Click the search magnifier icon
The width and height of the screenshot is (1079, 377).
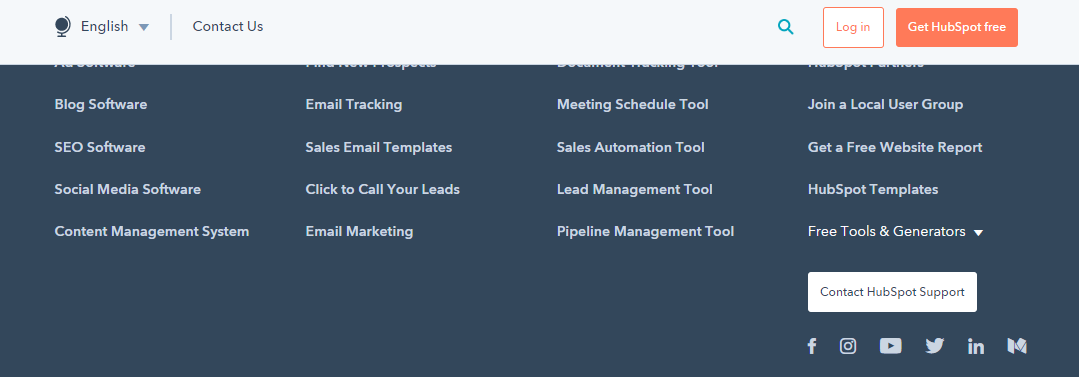click(x=785, y=27)
